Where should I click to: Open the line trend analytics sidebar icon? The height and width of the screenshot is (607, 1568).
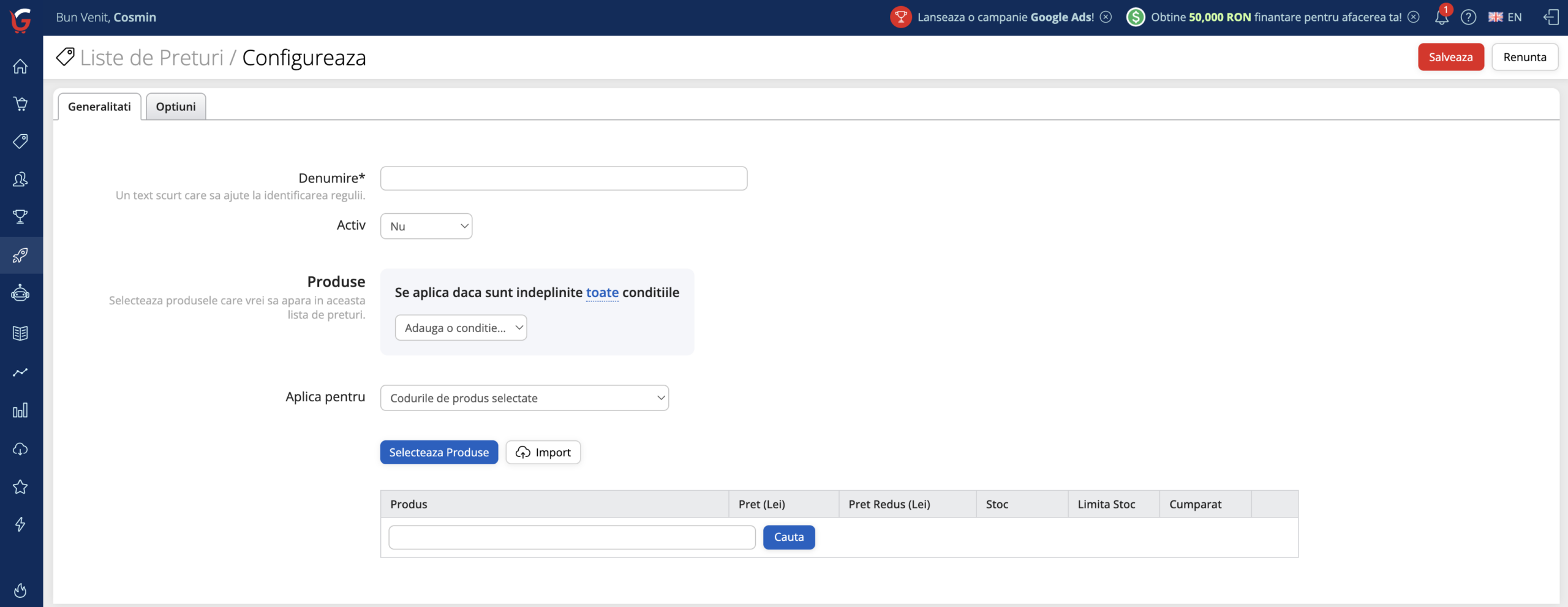click(x=20, y=372)
